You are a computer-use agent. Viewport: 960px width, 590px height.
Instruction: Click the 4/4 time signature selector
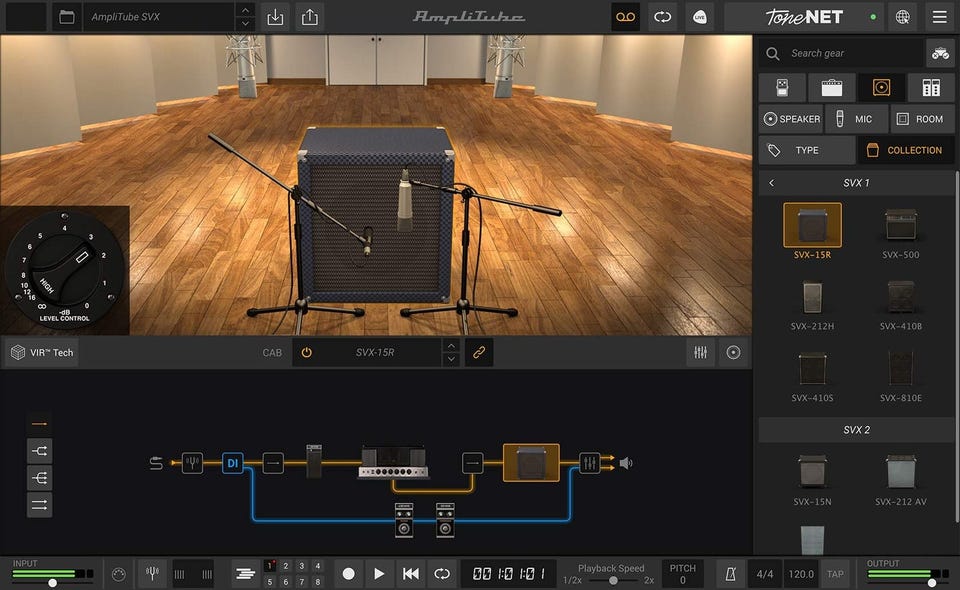(x=765, y=574)
